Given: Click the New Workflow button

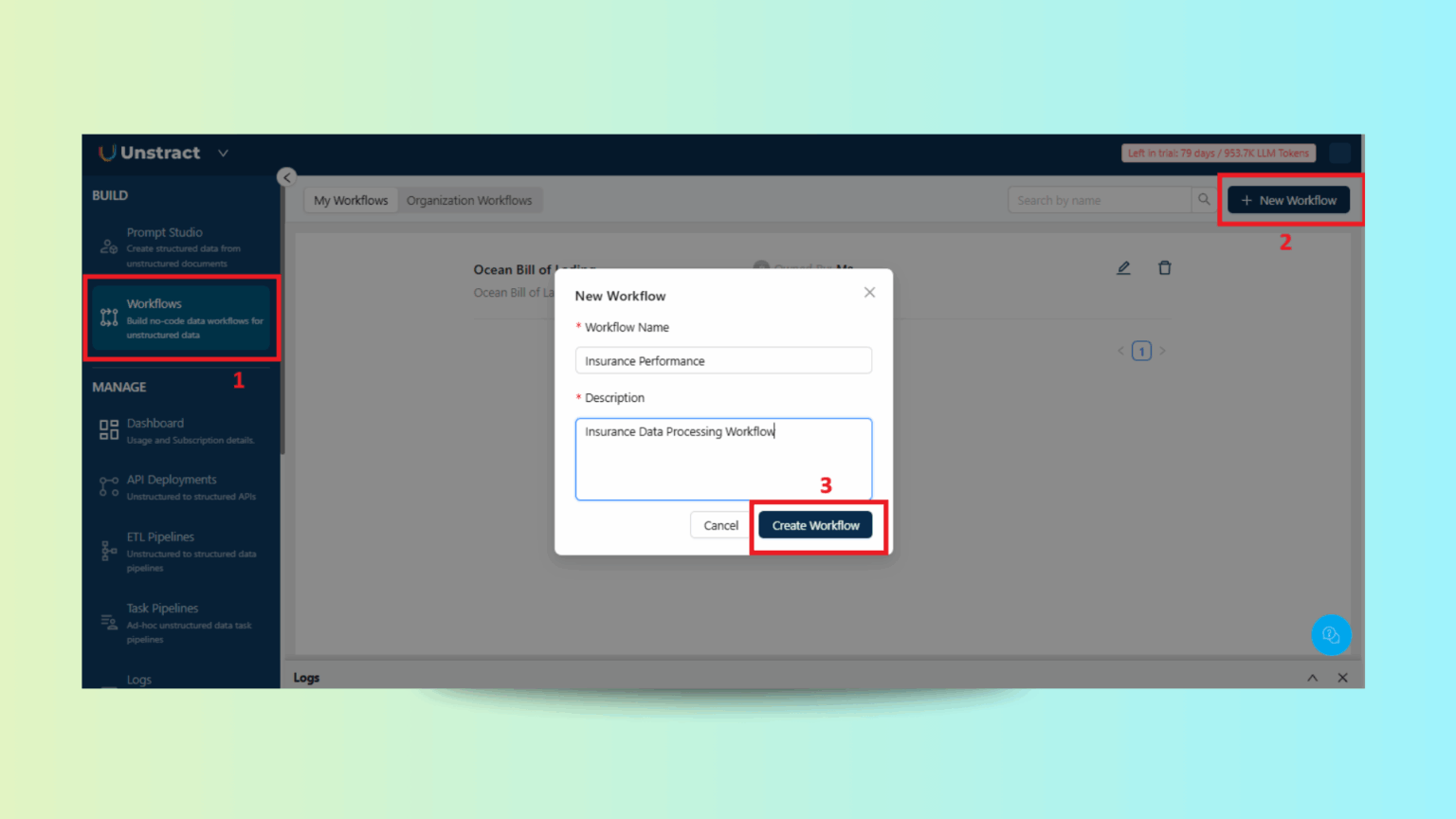Looking at the screenshot, I should [x=1289, y=200].
